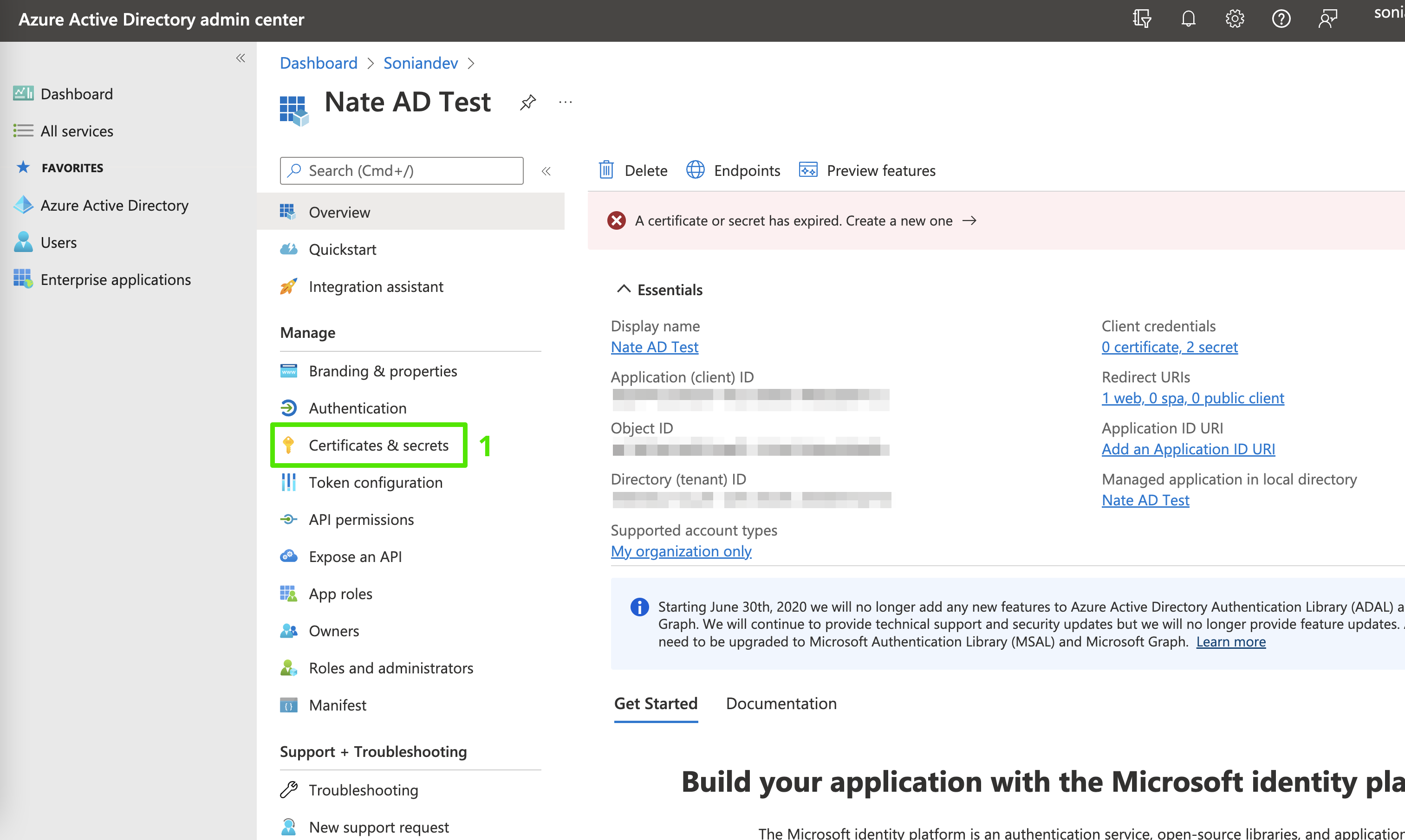Open All services in sidebar

77,131
